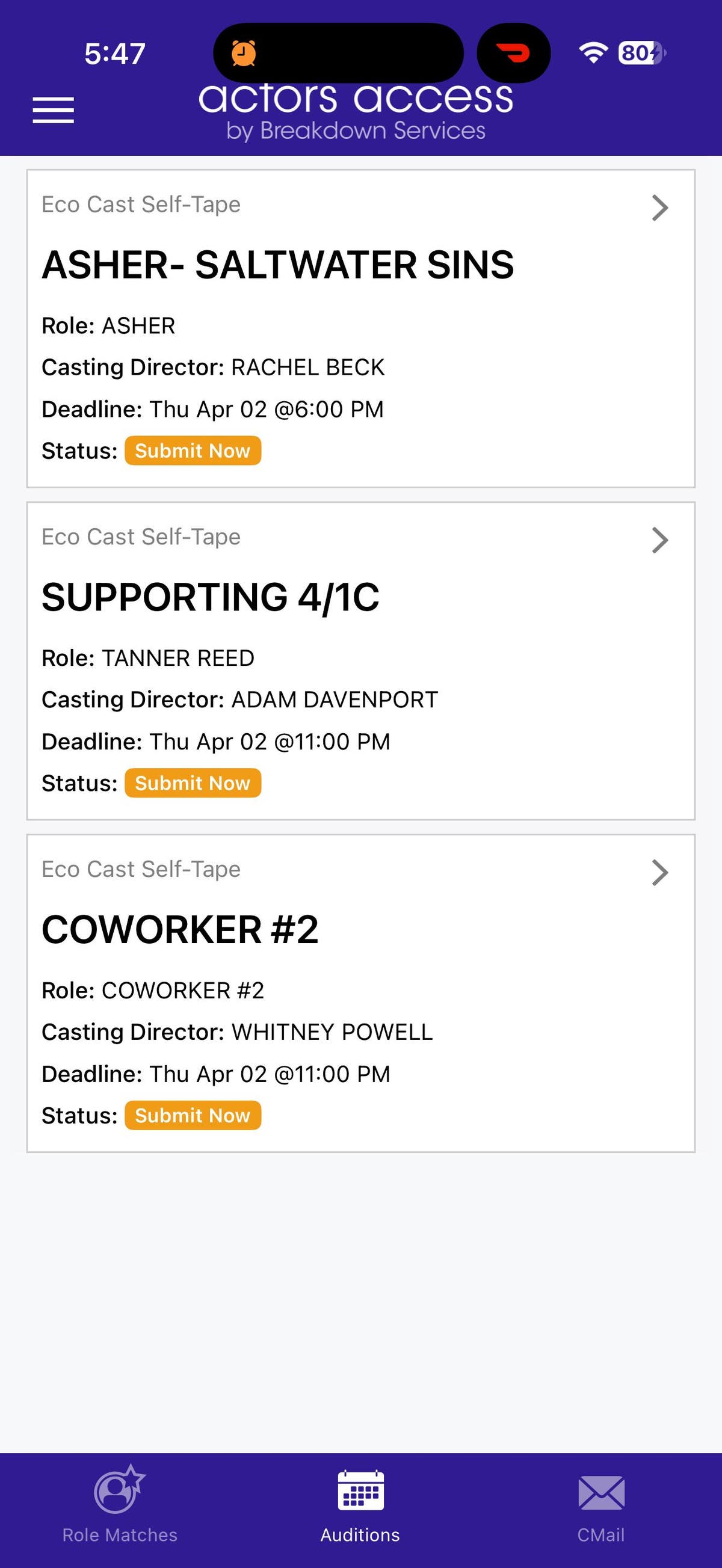This screenshot has height=1568, width=722.
Task: Open the SUPPORTING 4/1C audition title
Action: [211, 597]
